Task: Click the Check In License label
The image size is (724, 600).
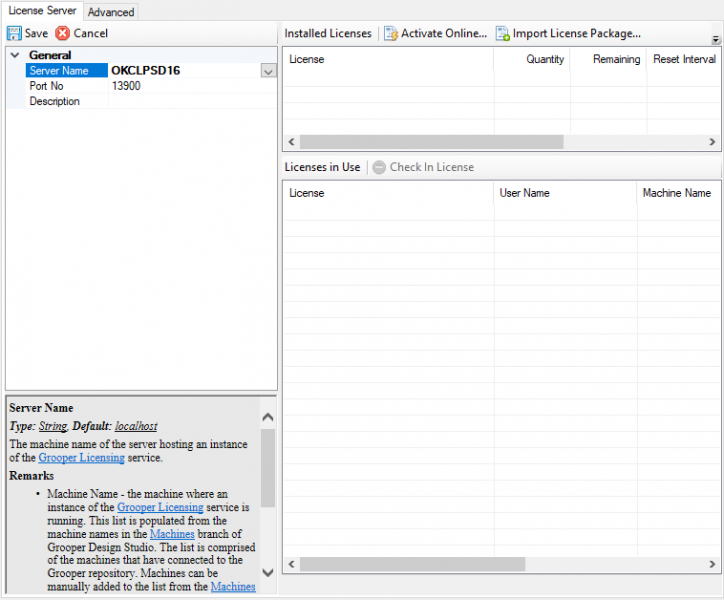Action: pos(432,167)
